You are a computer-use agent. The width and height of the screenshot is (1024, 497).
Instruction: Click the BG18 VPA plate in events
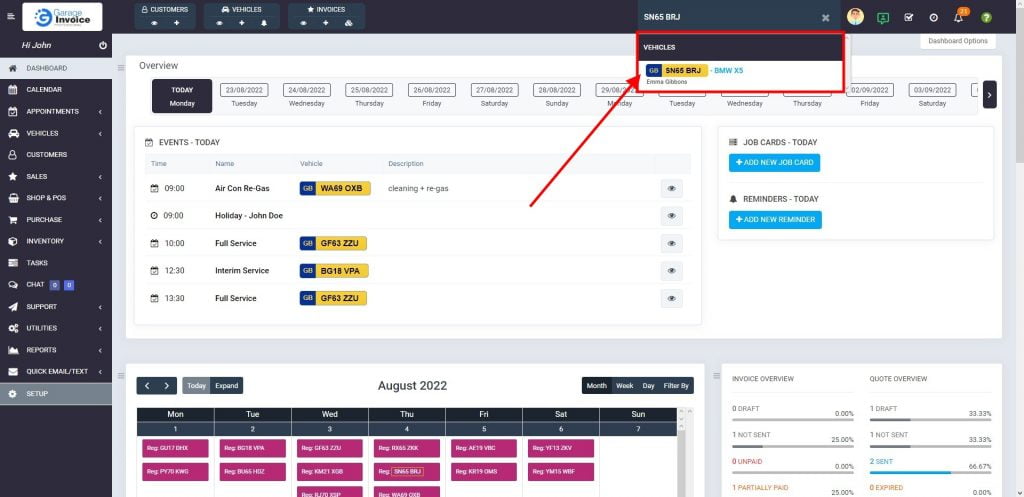click(x=334, y=270)
